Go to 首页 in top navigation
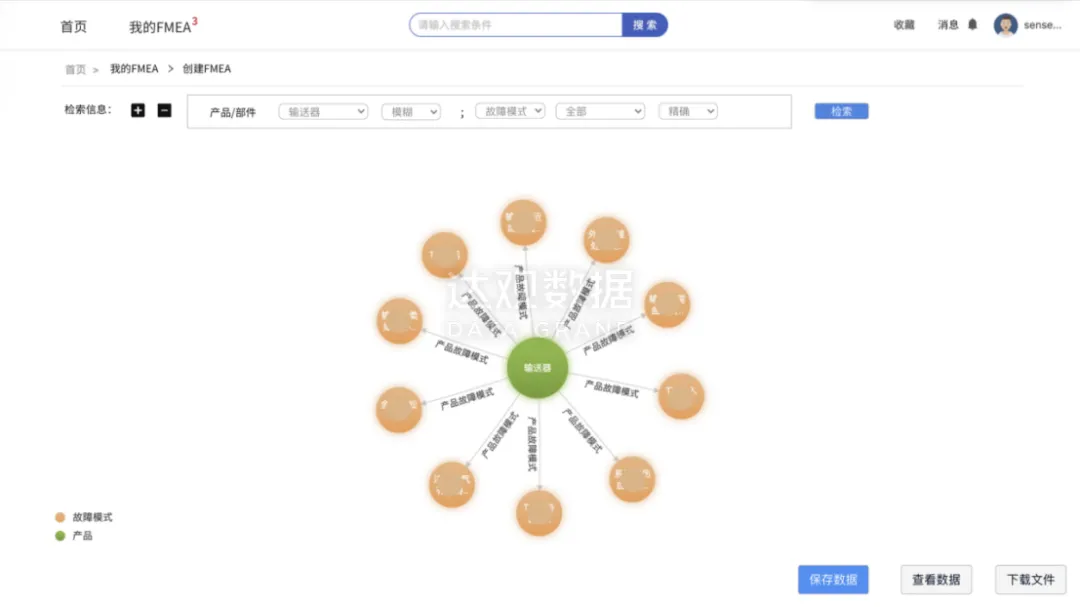This screenshot has height=607, width=1080. pos(73,27)
